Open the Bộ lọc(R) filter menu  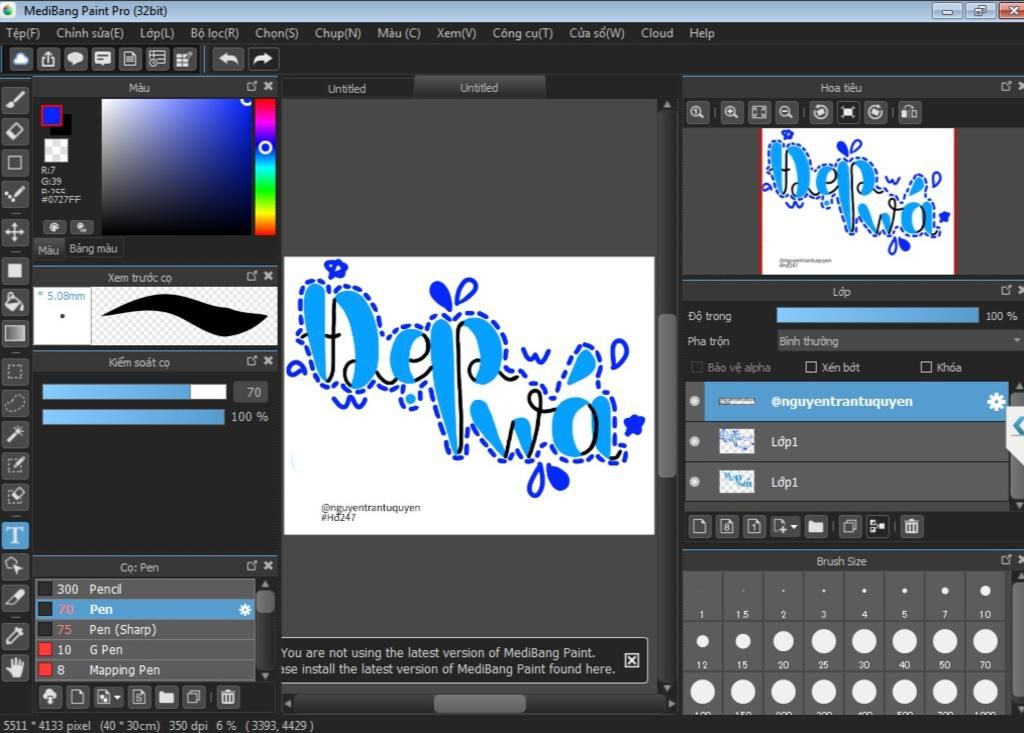[214, 33]
